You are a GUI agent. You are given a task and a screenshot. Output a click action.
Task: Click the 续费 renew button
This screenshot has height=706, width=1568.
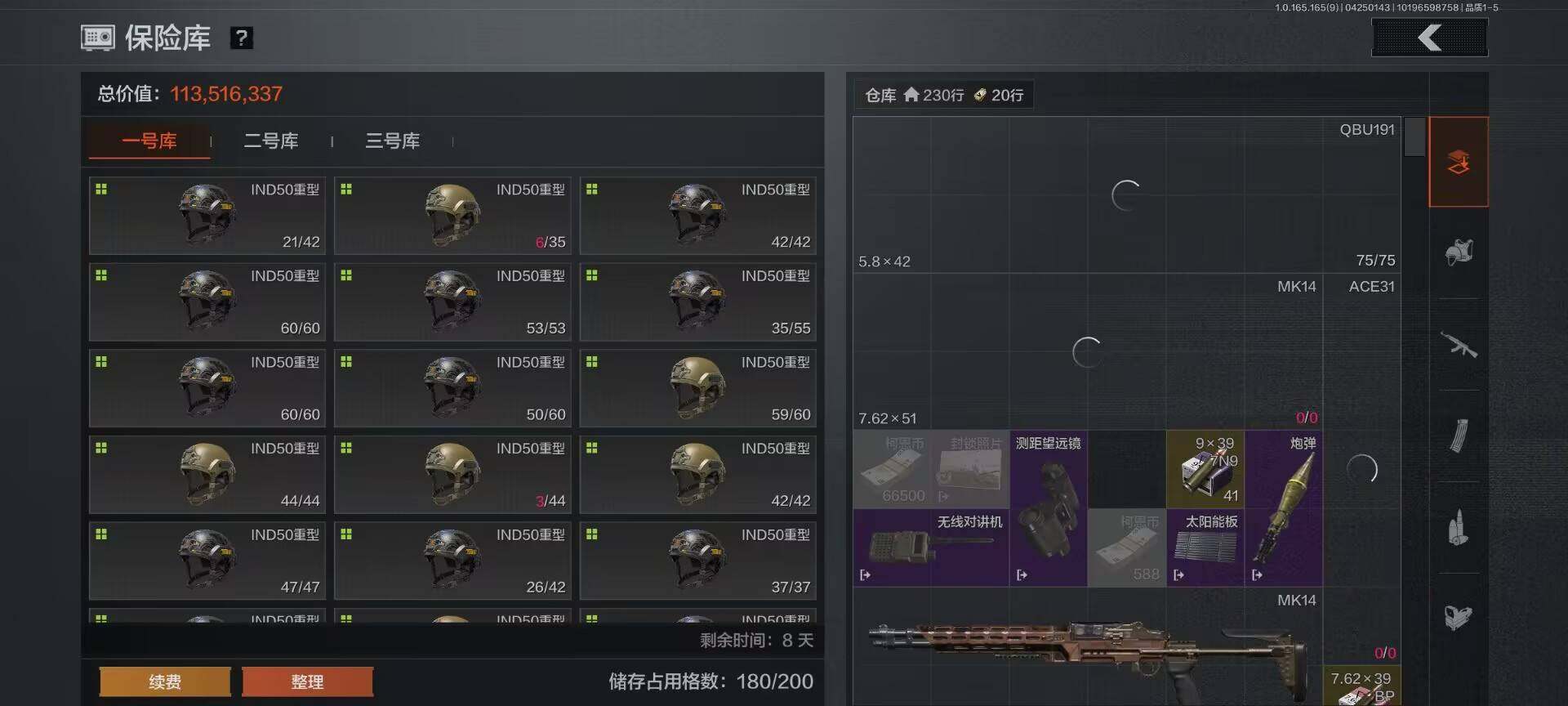pos(165,681)
